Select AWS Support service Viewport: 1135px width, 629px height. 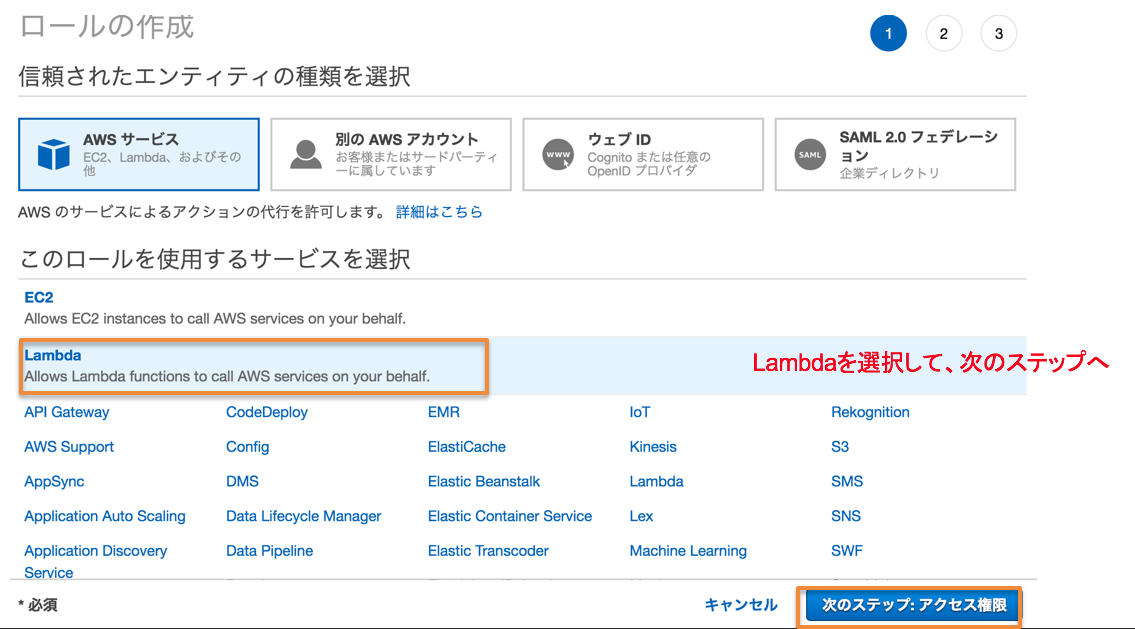tap(69, 447)
